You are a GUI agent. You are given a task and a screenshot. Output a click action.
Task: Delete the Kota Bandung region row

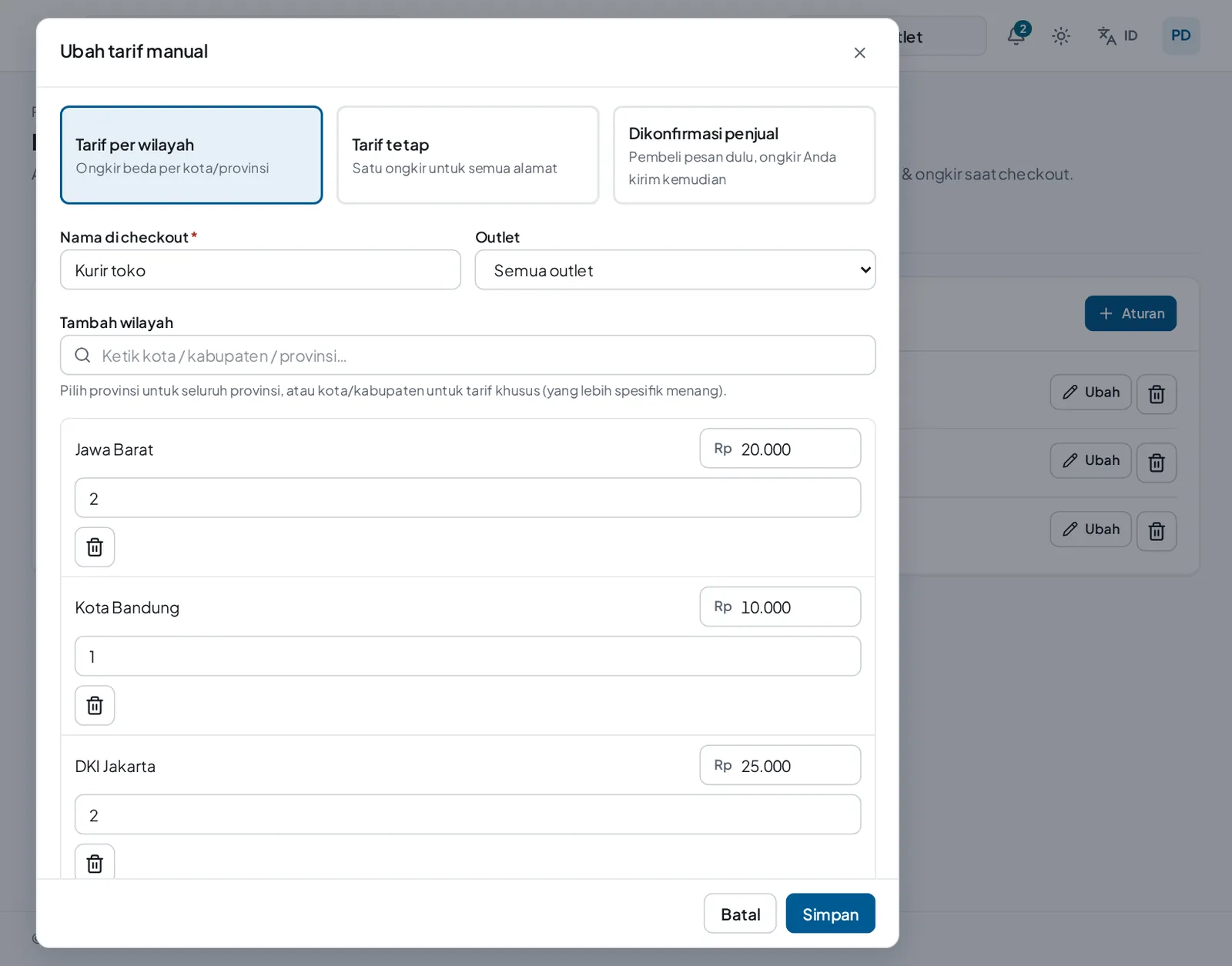95,706
